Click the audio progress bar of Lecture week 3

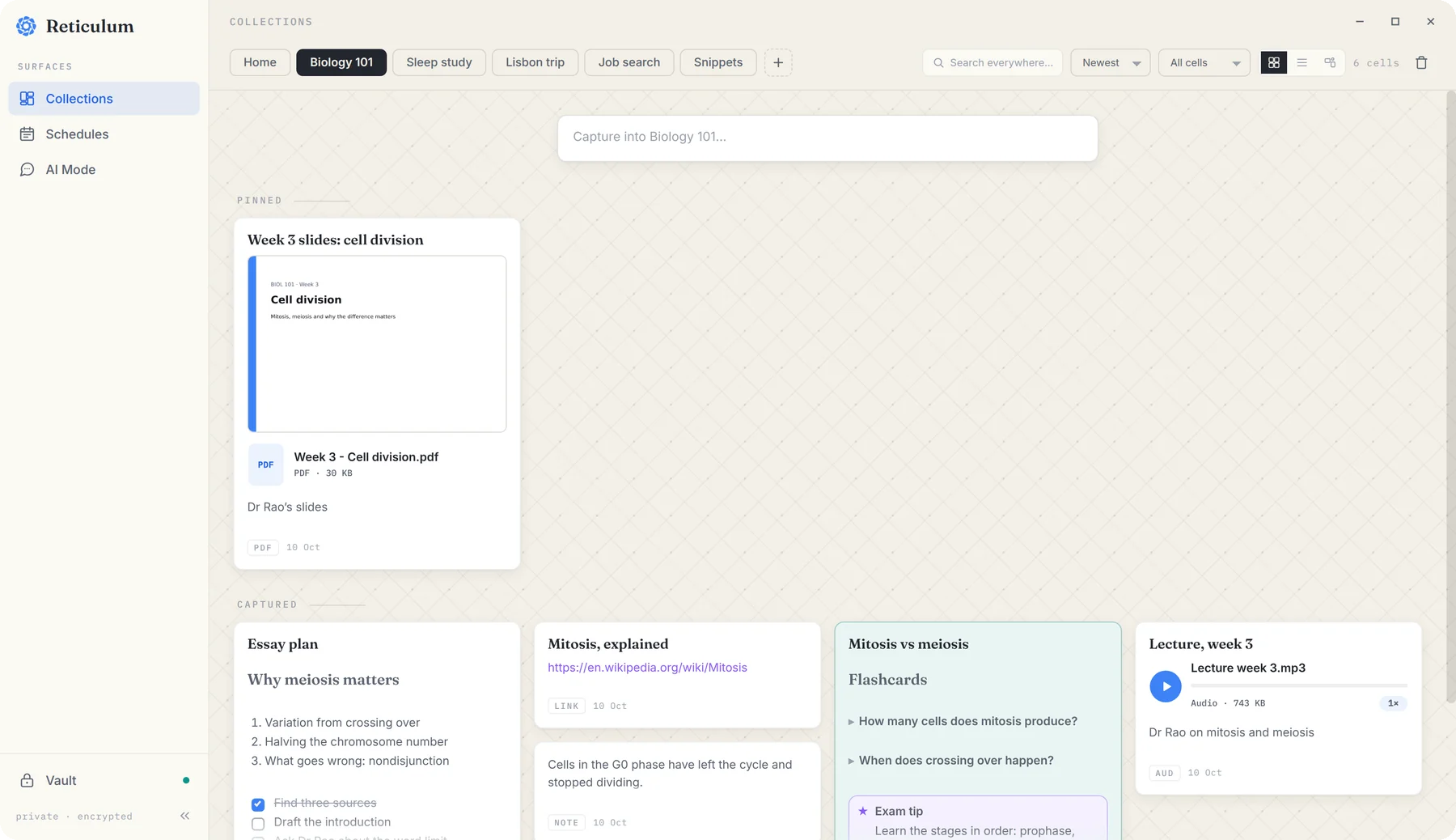point(1299,685)
